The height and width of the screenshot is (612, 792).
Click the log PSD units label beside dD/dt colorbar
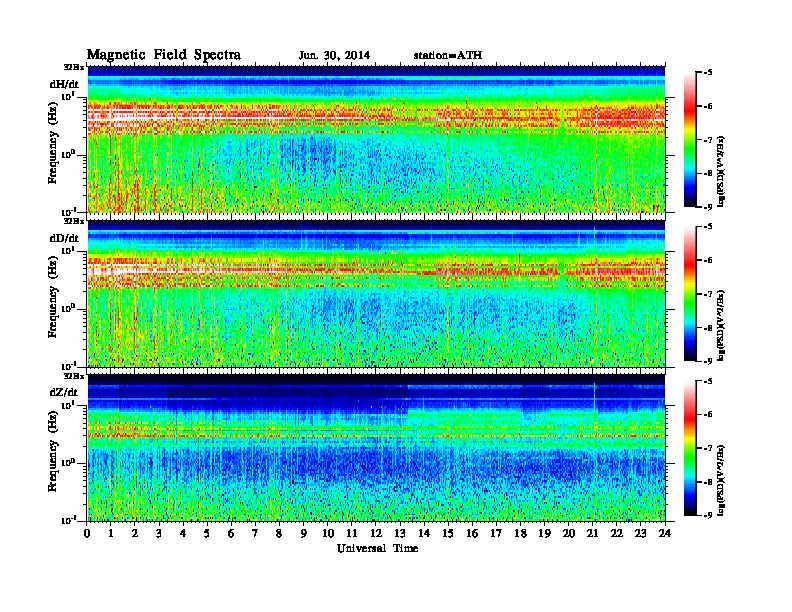pos(722,326)
